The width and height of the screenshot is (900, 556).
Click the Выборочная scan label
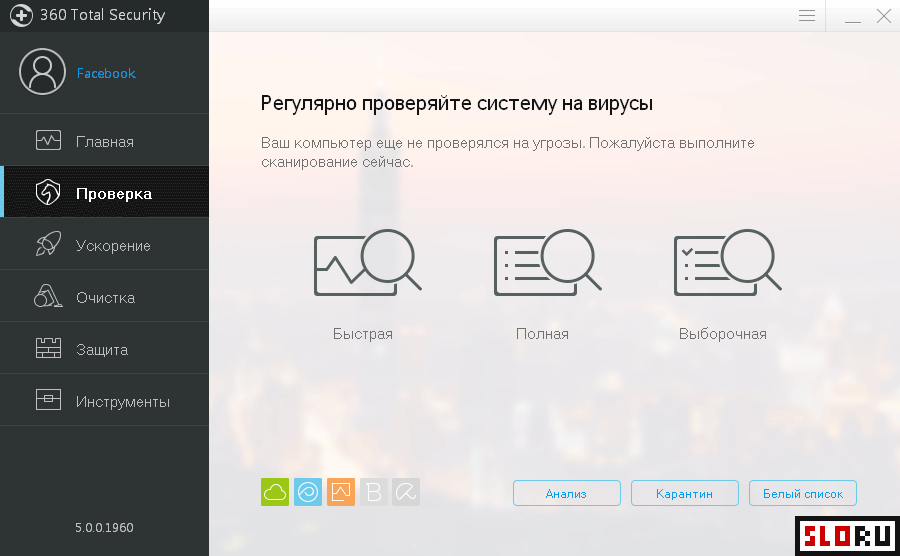[723, 334]
